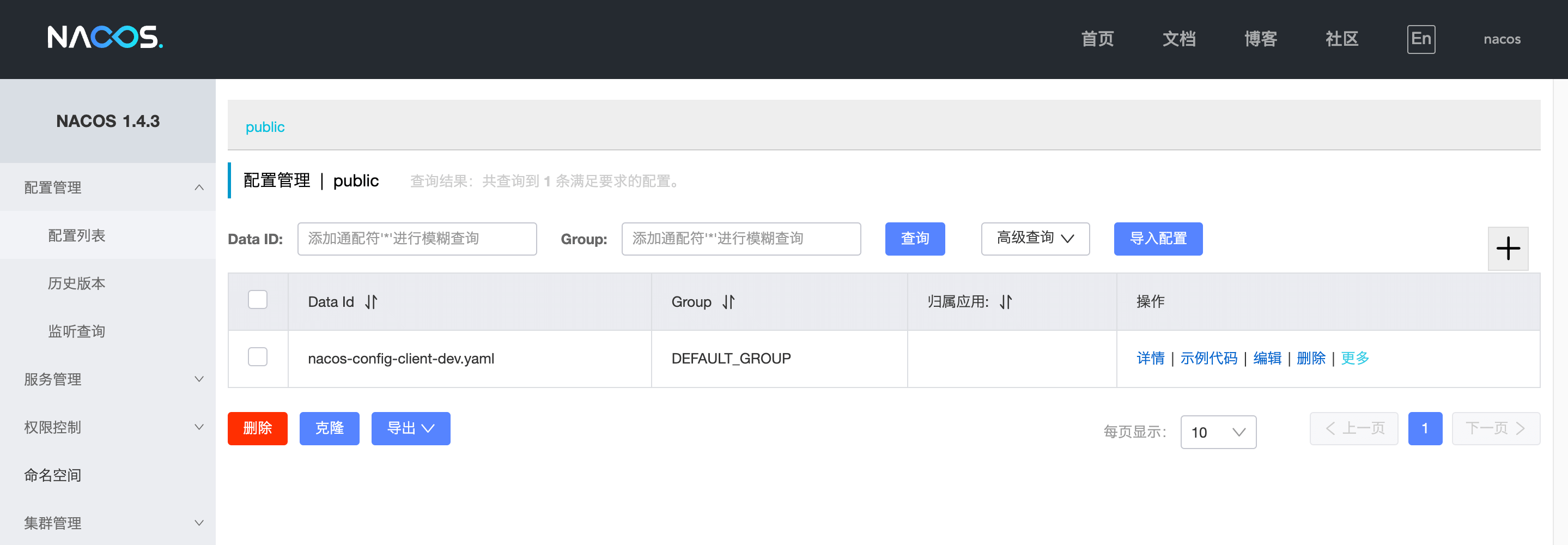The image size is (1568, 545).
Task: Go to 首页 in the top navigation
Action: point(1097,39)
